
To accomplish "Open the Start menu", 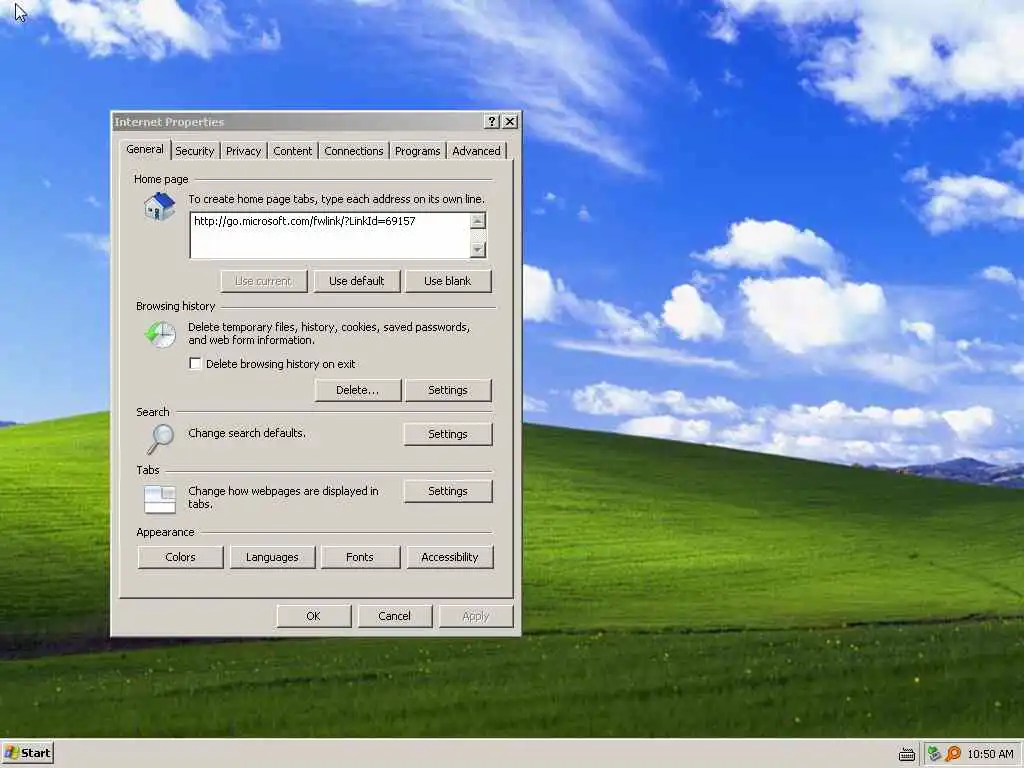I will pyautogui.click(x=27, y=753).
